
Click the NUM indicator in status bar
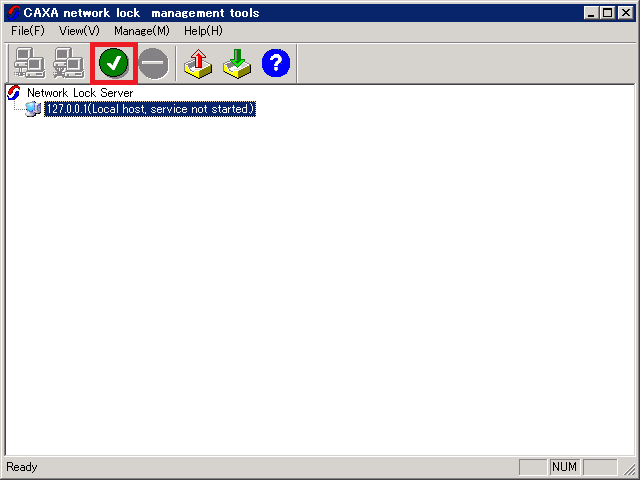pos(564,467)
